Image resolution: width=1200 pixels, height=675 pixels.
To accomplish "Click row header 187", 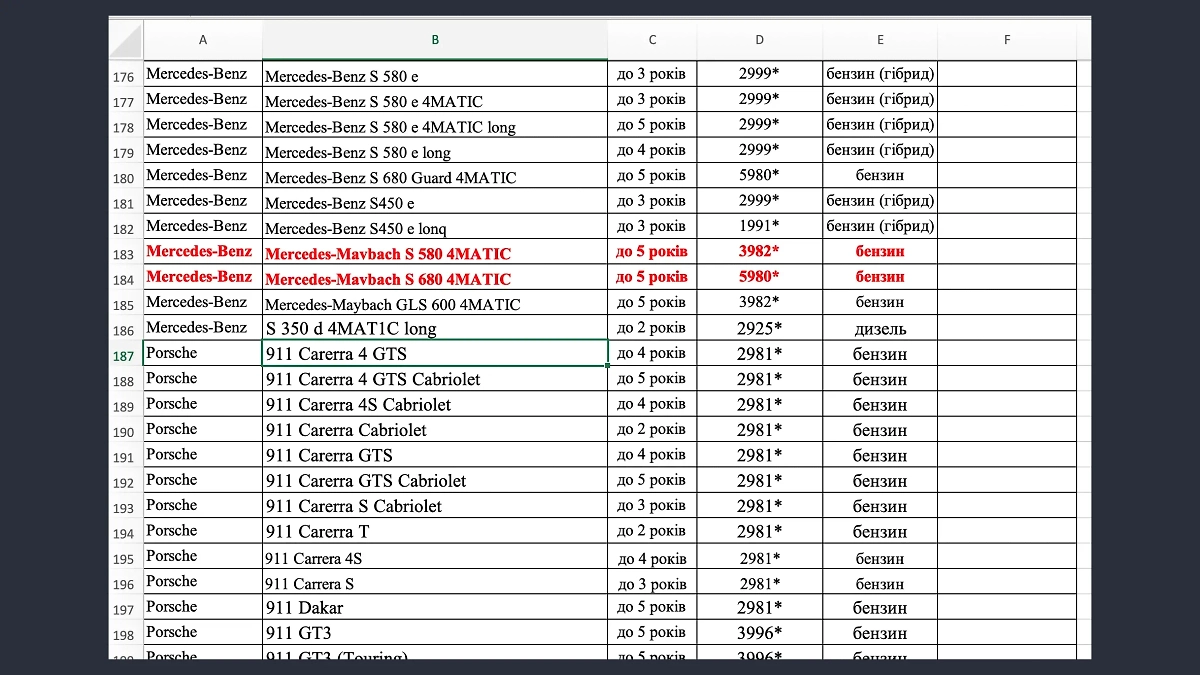I will pos(125,356).
